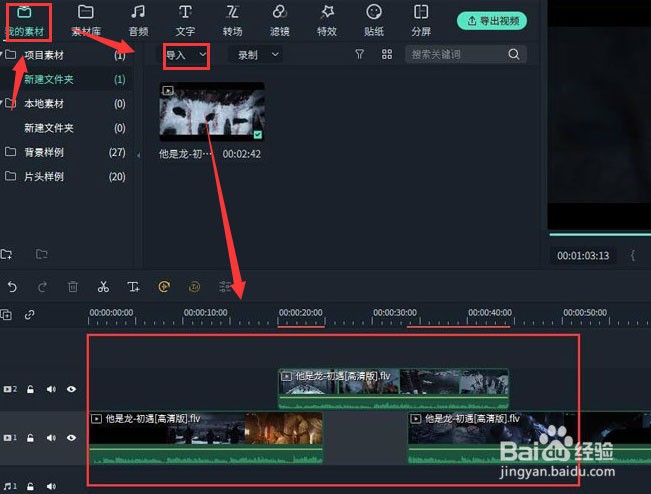This screenshot has height=494, width=651.
Task: Click the 00:01:03:13 timecode field
Action: [583, 256]
